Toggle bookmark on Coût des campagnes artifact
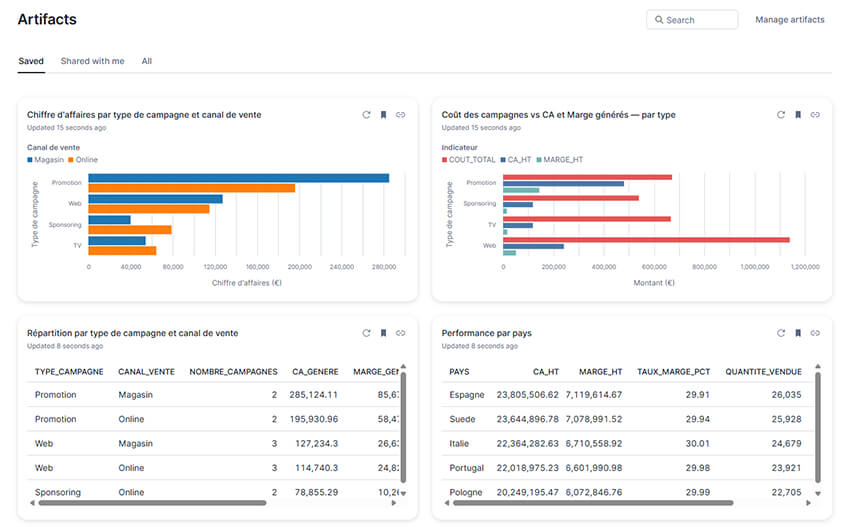Viewport: 850px width, 527px height. (x=798, y=115)
